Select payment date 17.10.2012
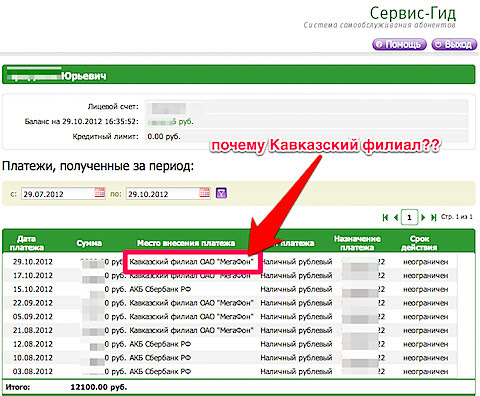 (x=33, y=275)
